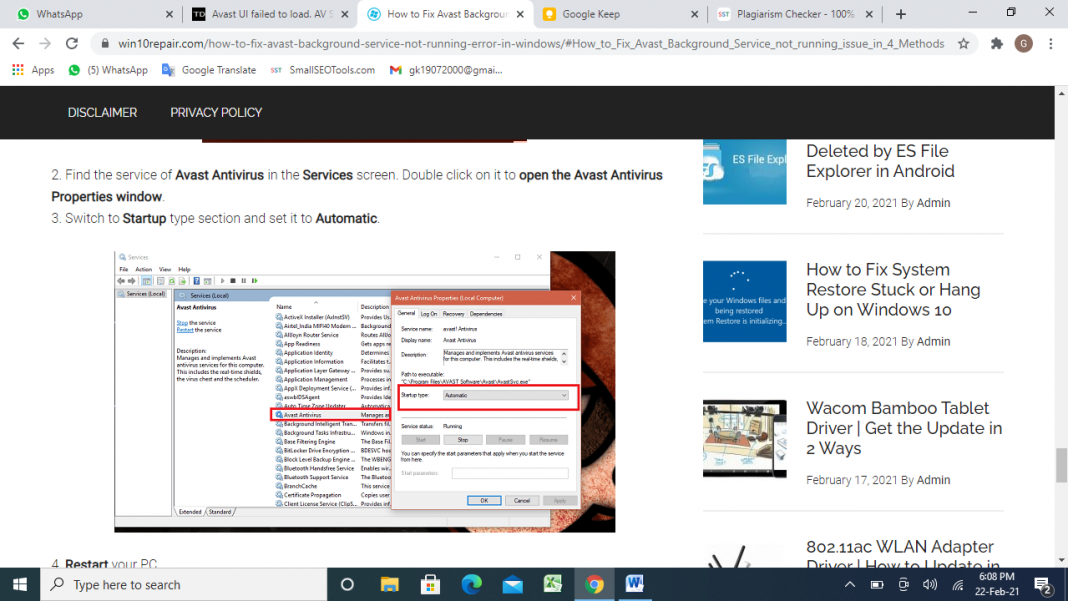Open File Explorer from taskbar
The width and height of the screenshot is (1068, 601).
click(389, 585)
